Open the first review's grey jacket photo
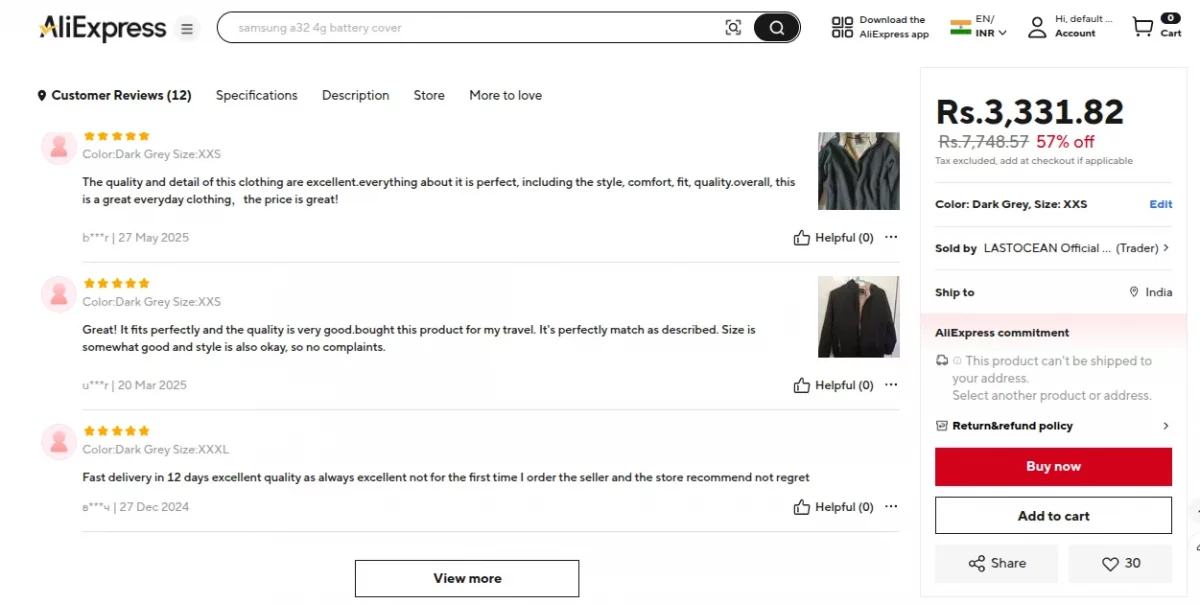 point(858,171)
